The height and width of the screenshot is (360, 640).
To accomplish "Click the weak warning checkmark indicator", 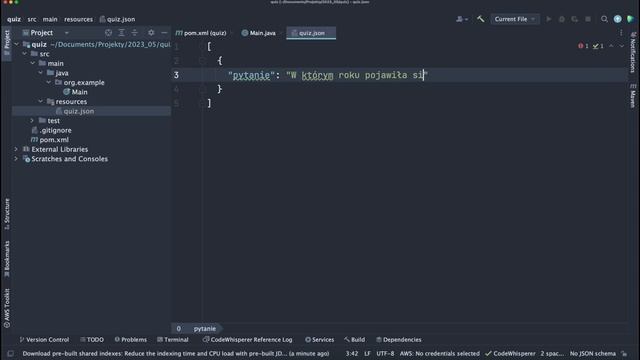I will (x=598, y=46).
